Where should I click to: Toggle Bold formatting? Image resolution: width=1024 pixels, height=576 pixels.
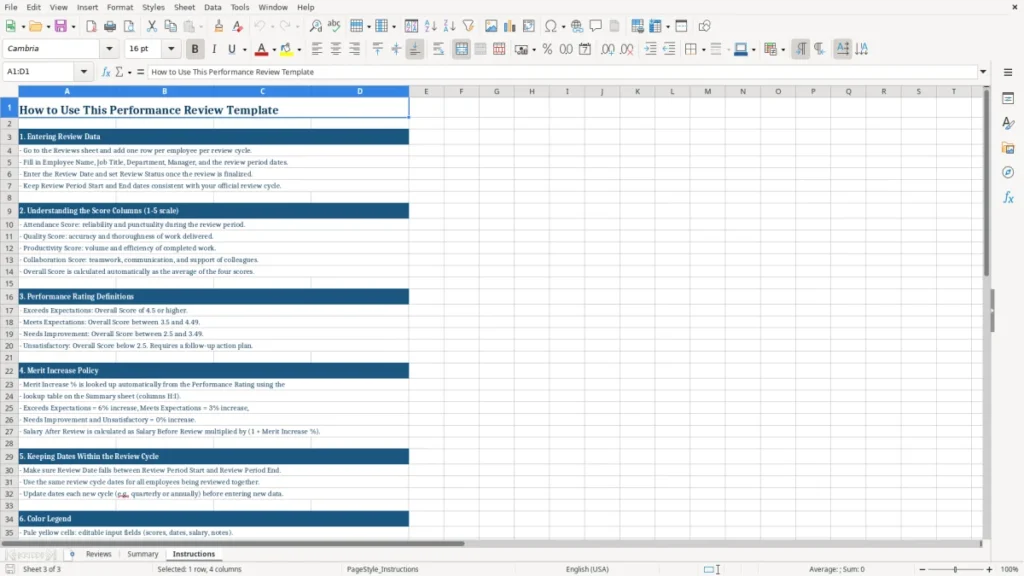[x=195, y=49]
